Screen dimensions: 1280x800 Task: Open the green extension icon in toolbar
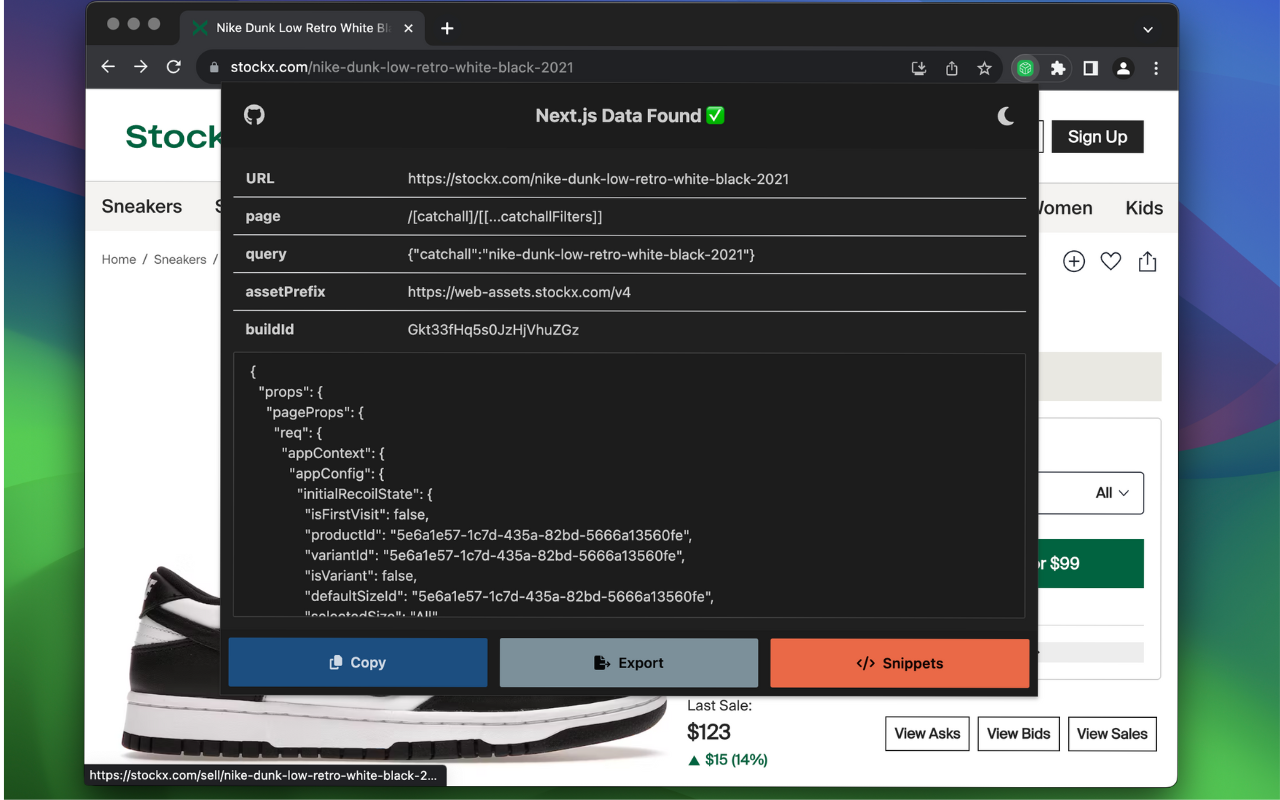coord(1024,68)
